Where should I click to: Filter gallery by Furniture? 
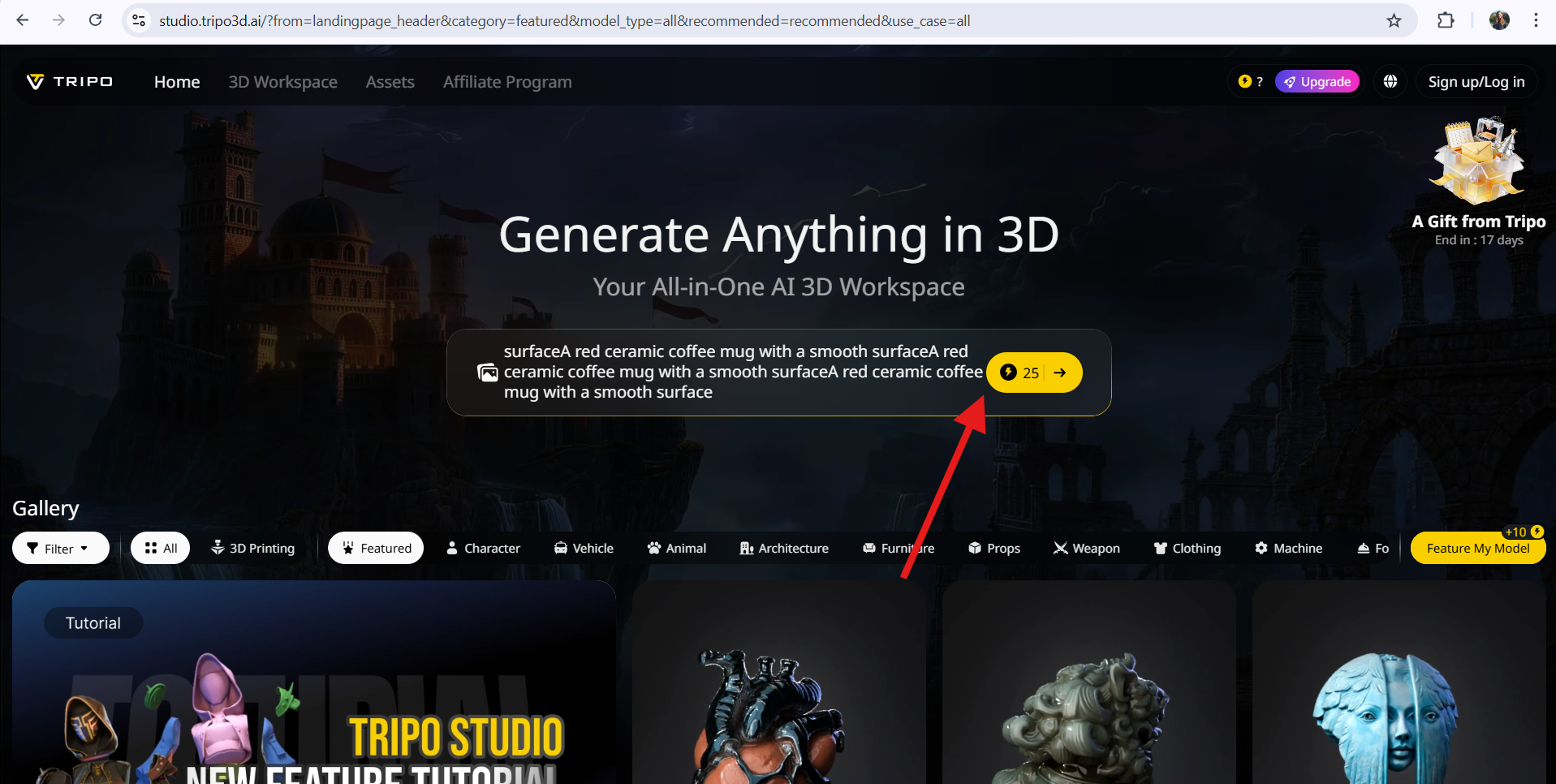click(x=899, y=548)
